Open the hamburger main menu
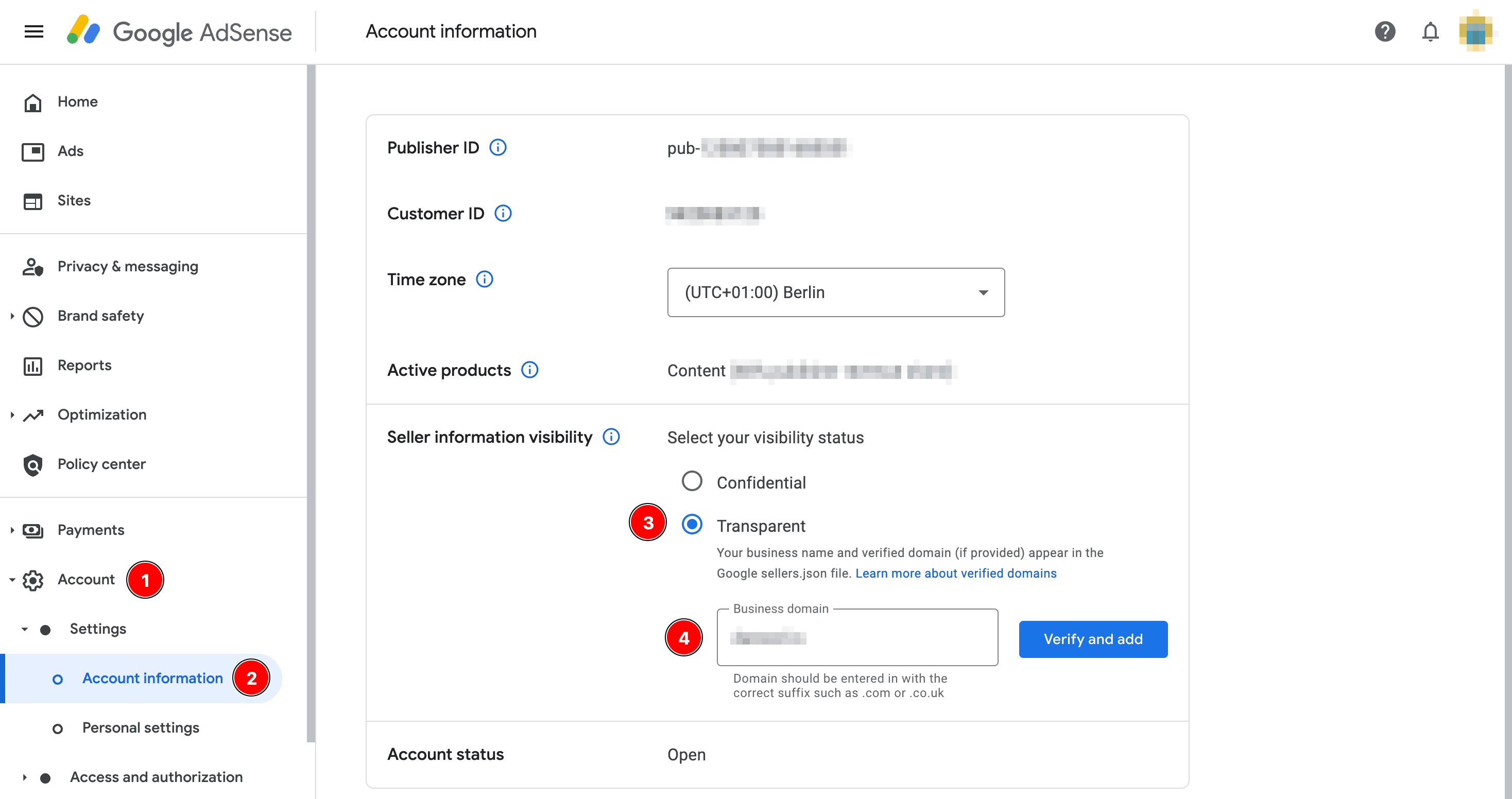 coord(33,32)
